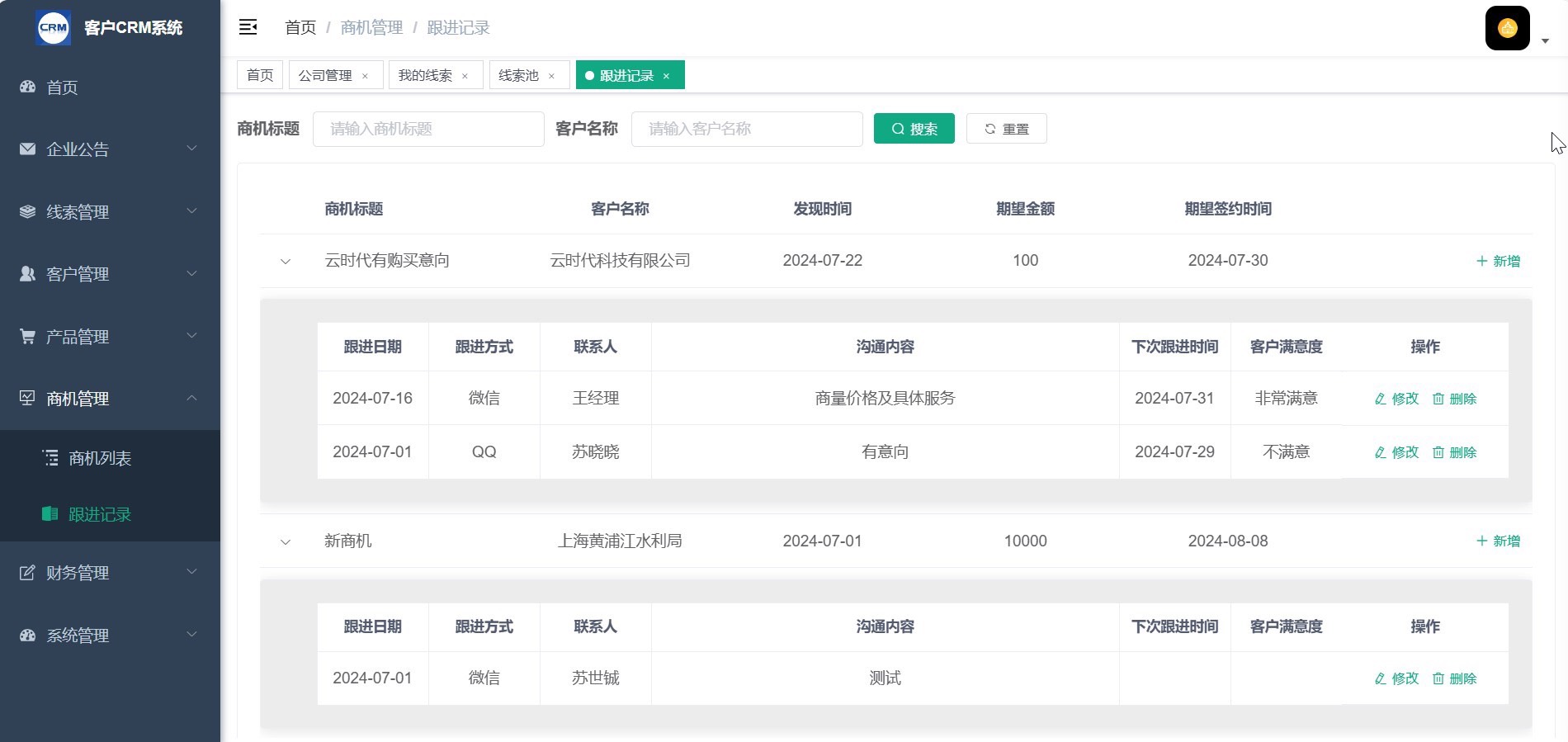The width and height of the screenshot is (1568, 742).
Task: Edit the 王经理 follow-up record
Action: [1396, 399]
